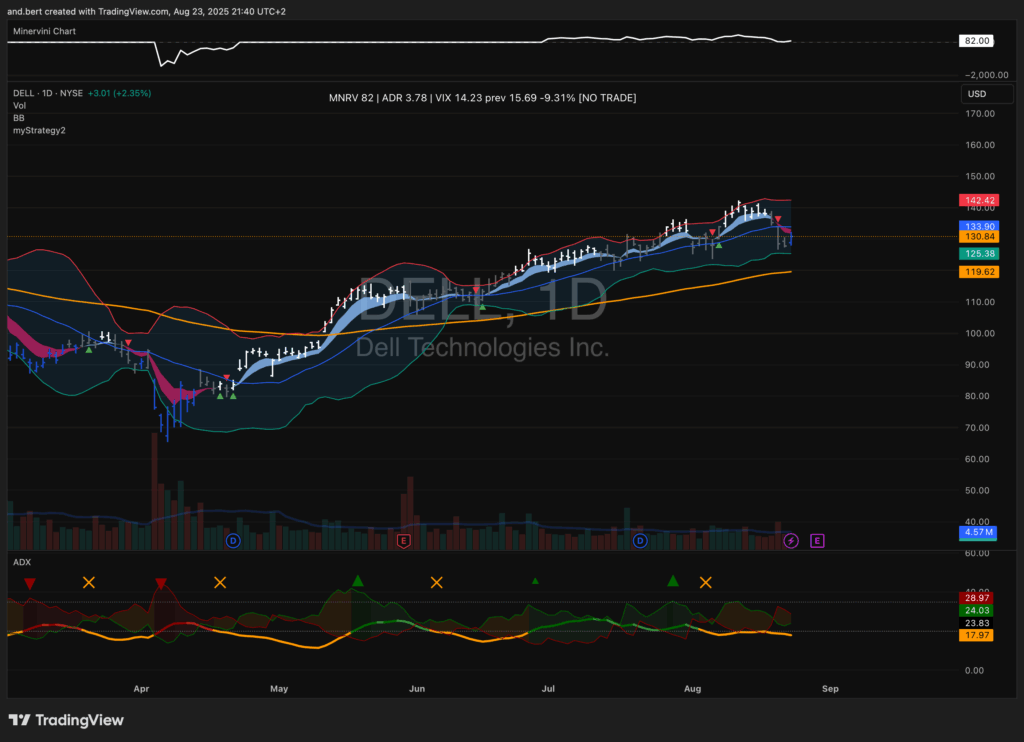Select the Vol indicator legend label
Image resolution: width=1024 pixels, height=742 pixels.
click(x=20, y=106)
